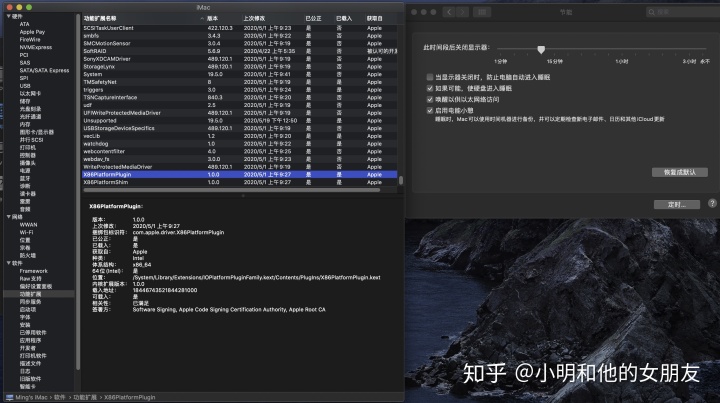
Task: Select the watchdog extension row
Action: tap(240, 144)
